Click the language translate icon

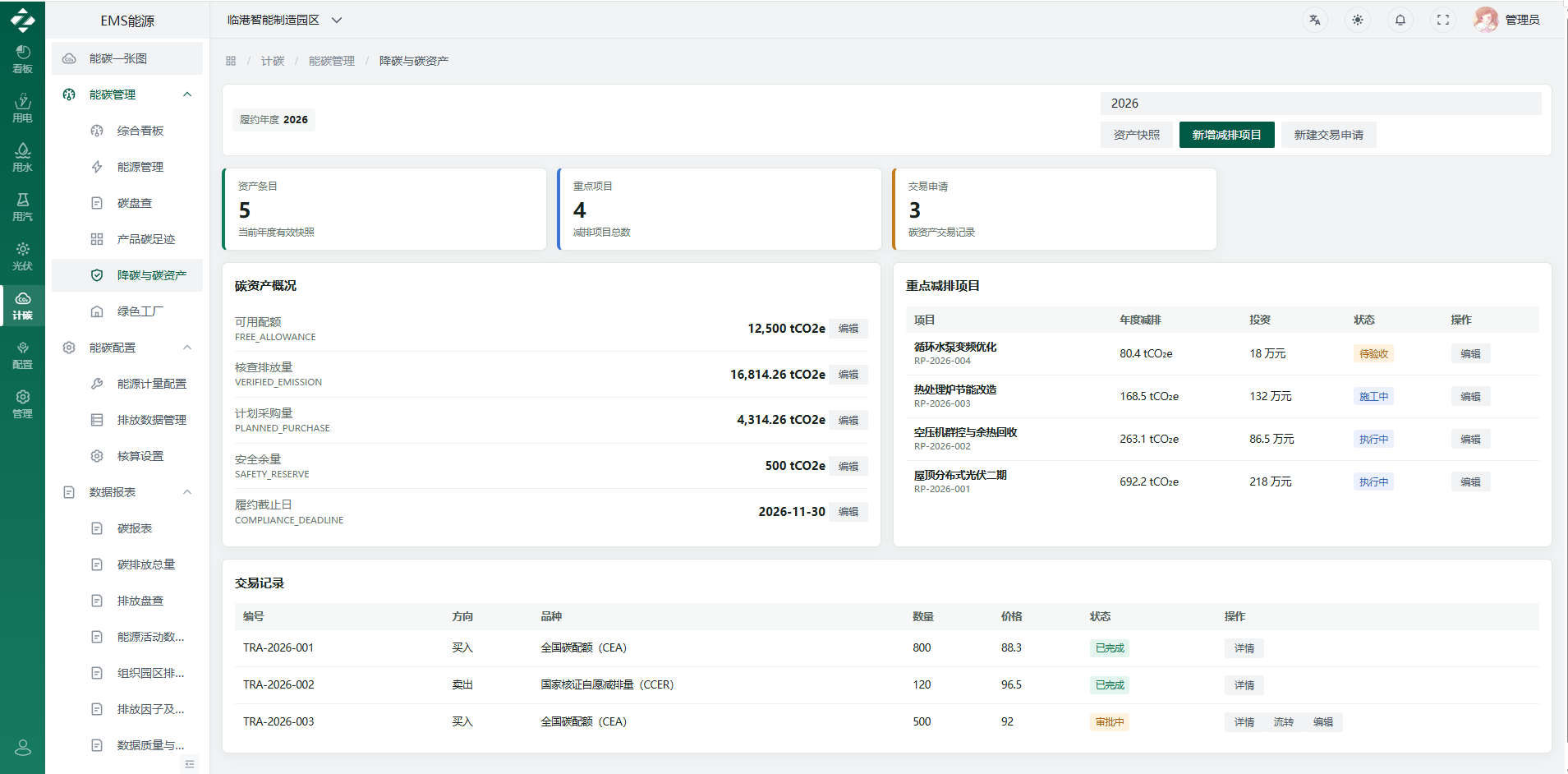click(1315, 20)
